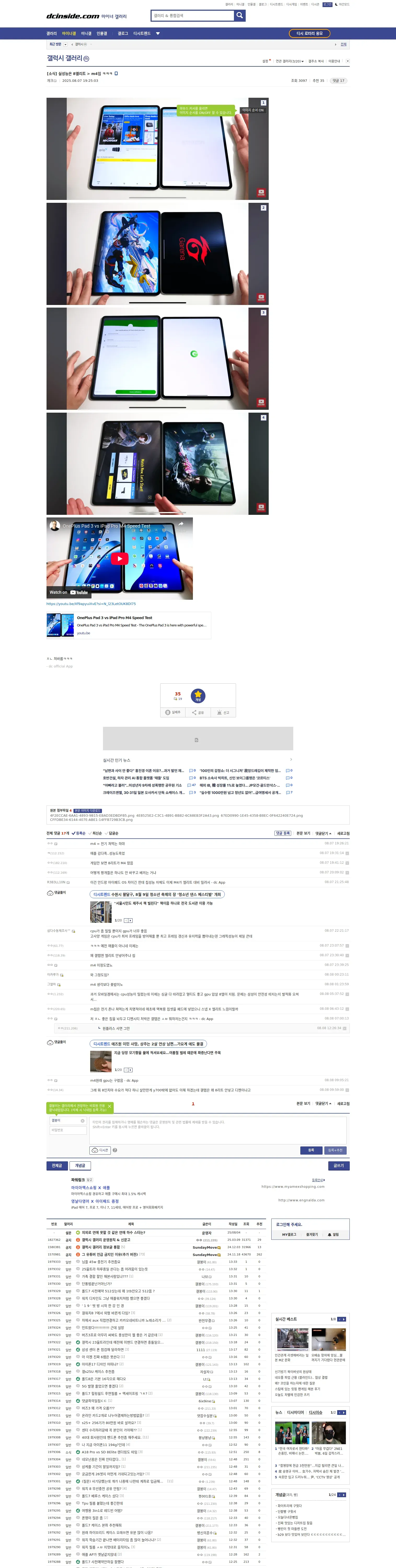
Task: Click the minor gallery ⓜ icon
Action: 86,59
